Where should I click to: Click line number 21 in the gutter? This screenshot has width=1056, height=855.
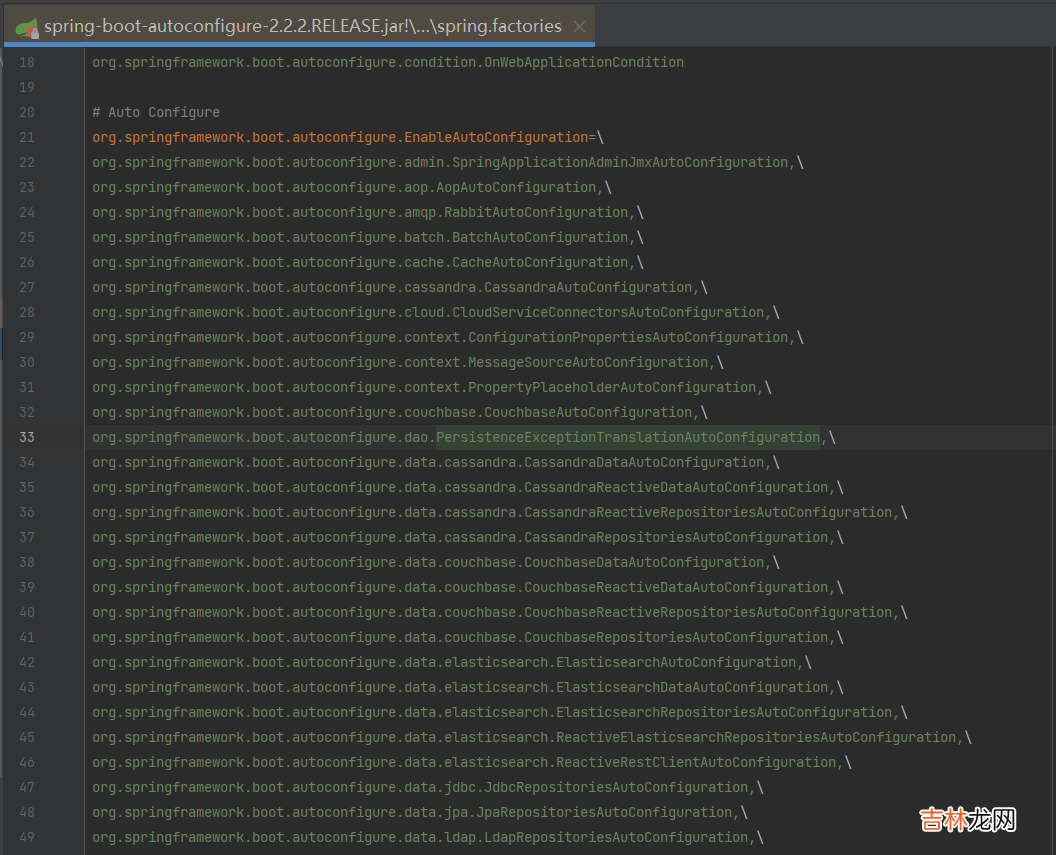26,137
